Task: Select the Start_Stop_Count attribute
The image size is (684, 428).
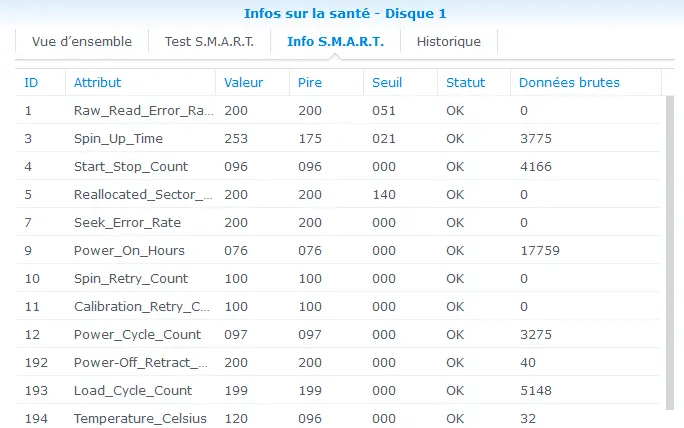Action: 131,166
